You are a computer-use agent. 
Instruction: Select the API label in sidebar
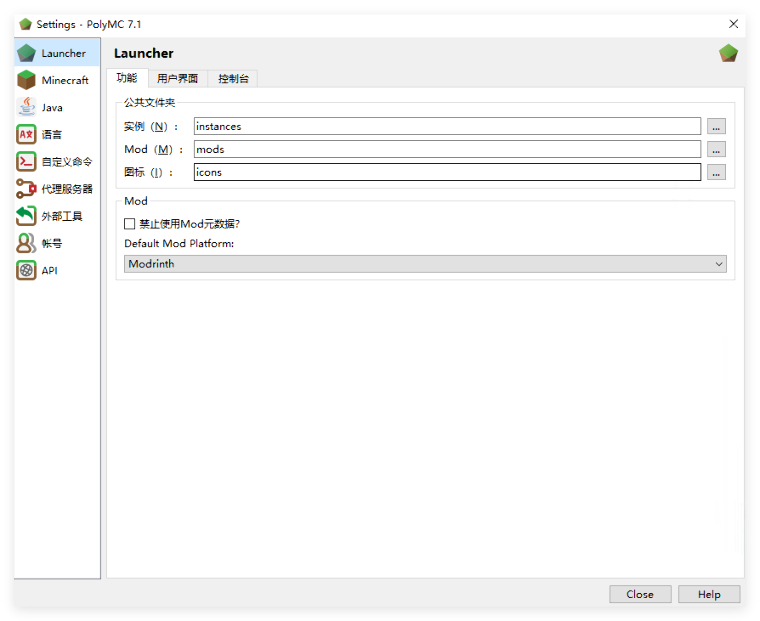[49, 270]
